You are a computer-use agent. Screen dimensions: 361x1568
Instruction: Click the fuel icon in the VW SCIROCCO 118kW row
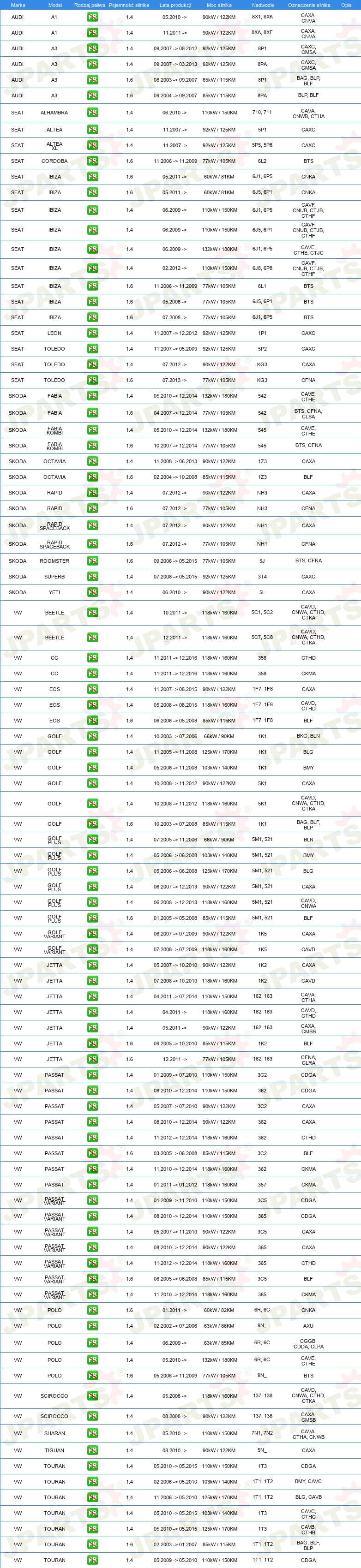point(92,1396)
